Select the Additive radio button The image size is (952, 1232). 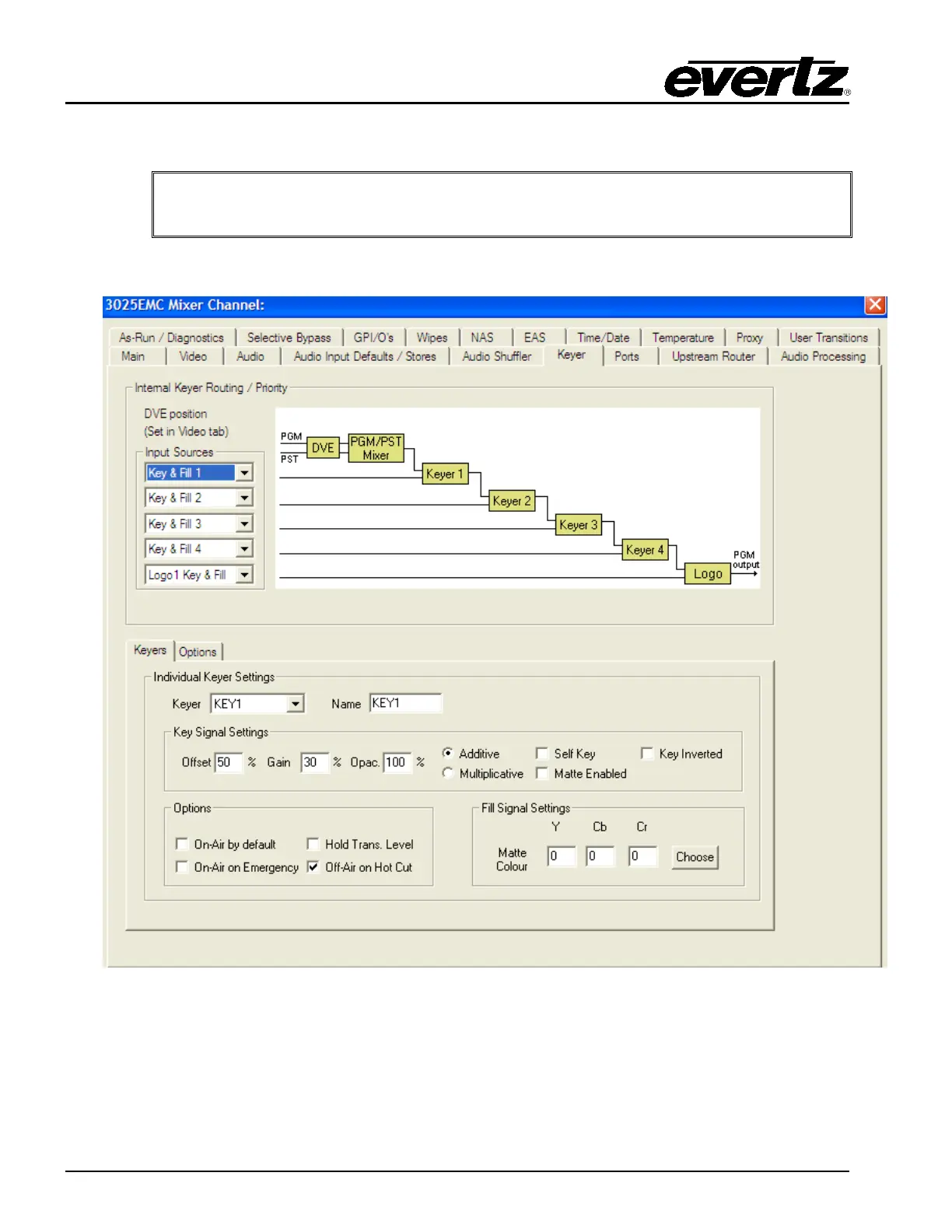coord(447,753)
